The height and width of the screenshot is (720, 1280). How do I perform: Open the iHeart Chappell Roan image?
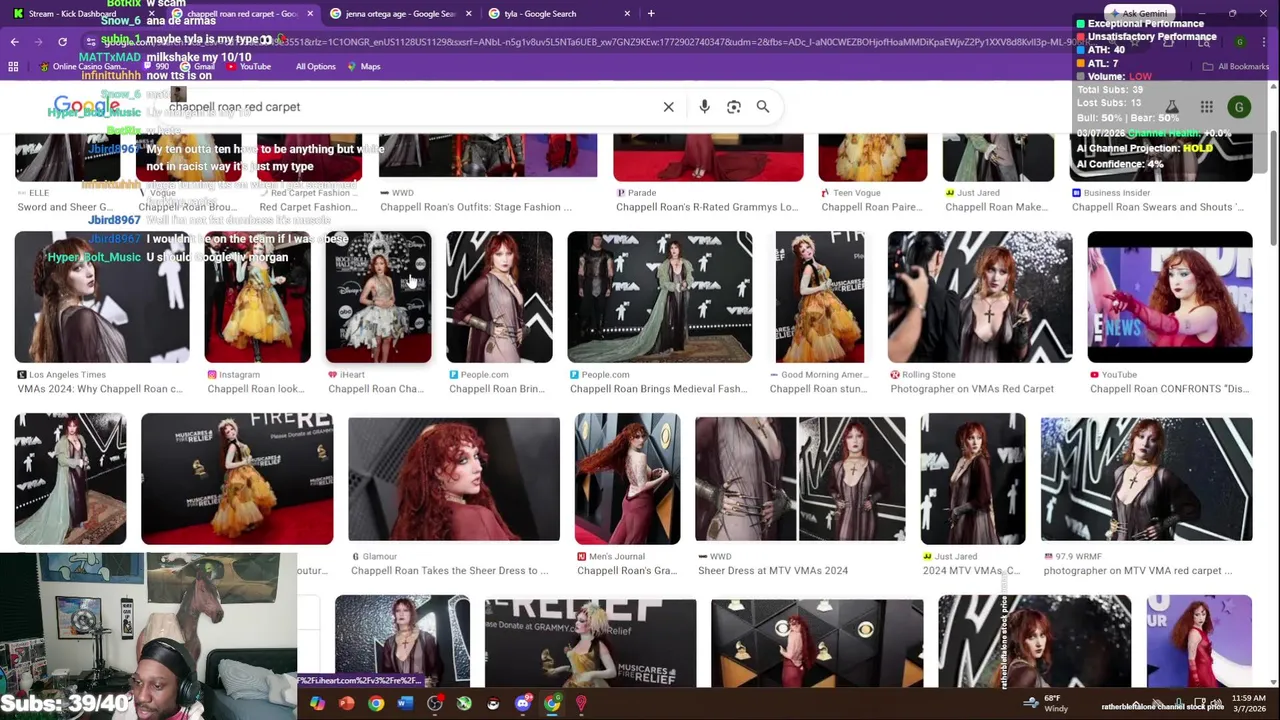point(378,297)
